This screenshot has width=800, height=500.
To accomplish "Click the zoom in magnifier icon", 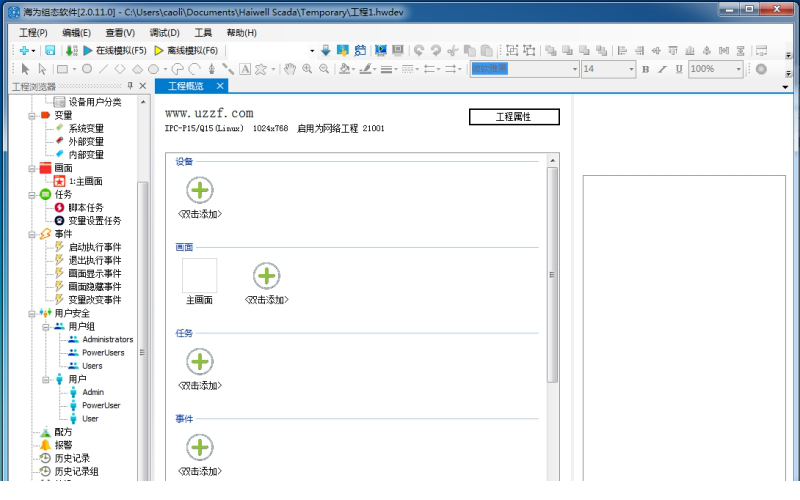I will pos(307,69).
